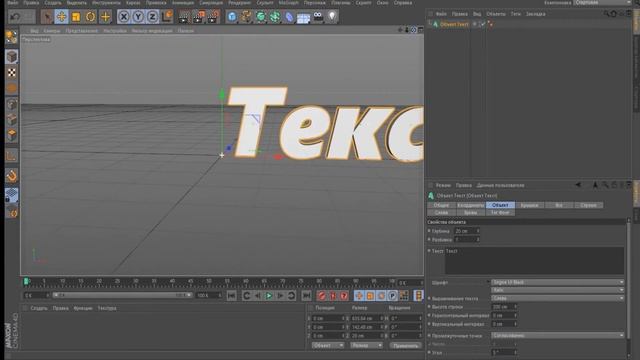Open the Render Settings icon
The height and width of the screenshot is (360, 640).
pos(213,17)
